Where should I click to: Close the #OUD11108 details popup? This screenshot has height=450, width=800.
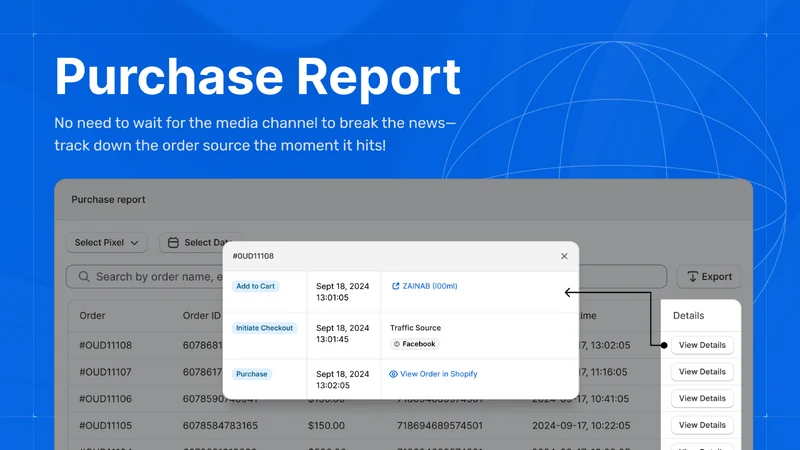pos(564,256)
